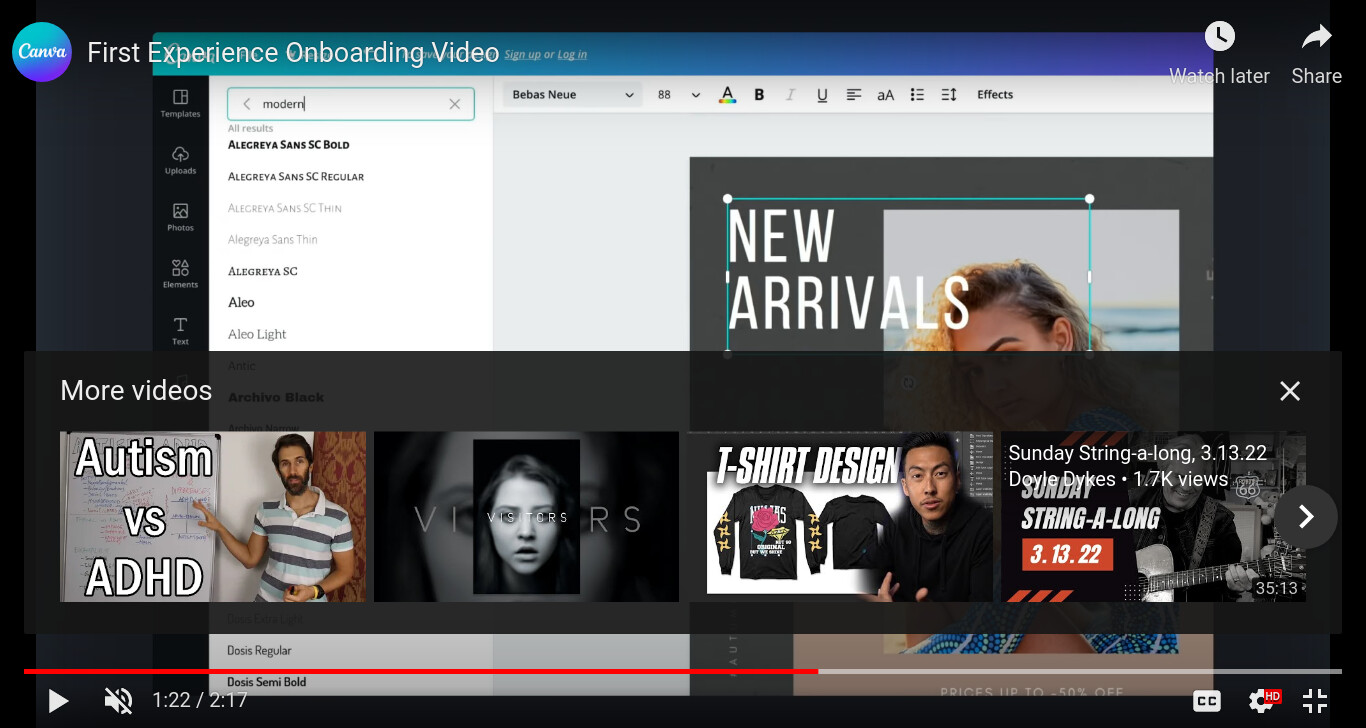Open the font size 88 dropdown
The image size is (1366, 728).
click(x=679, y=95)
